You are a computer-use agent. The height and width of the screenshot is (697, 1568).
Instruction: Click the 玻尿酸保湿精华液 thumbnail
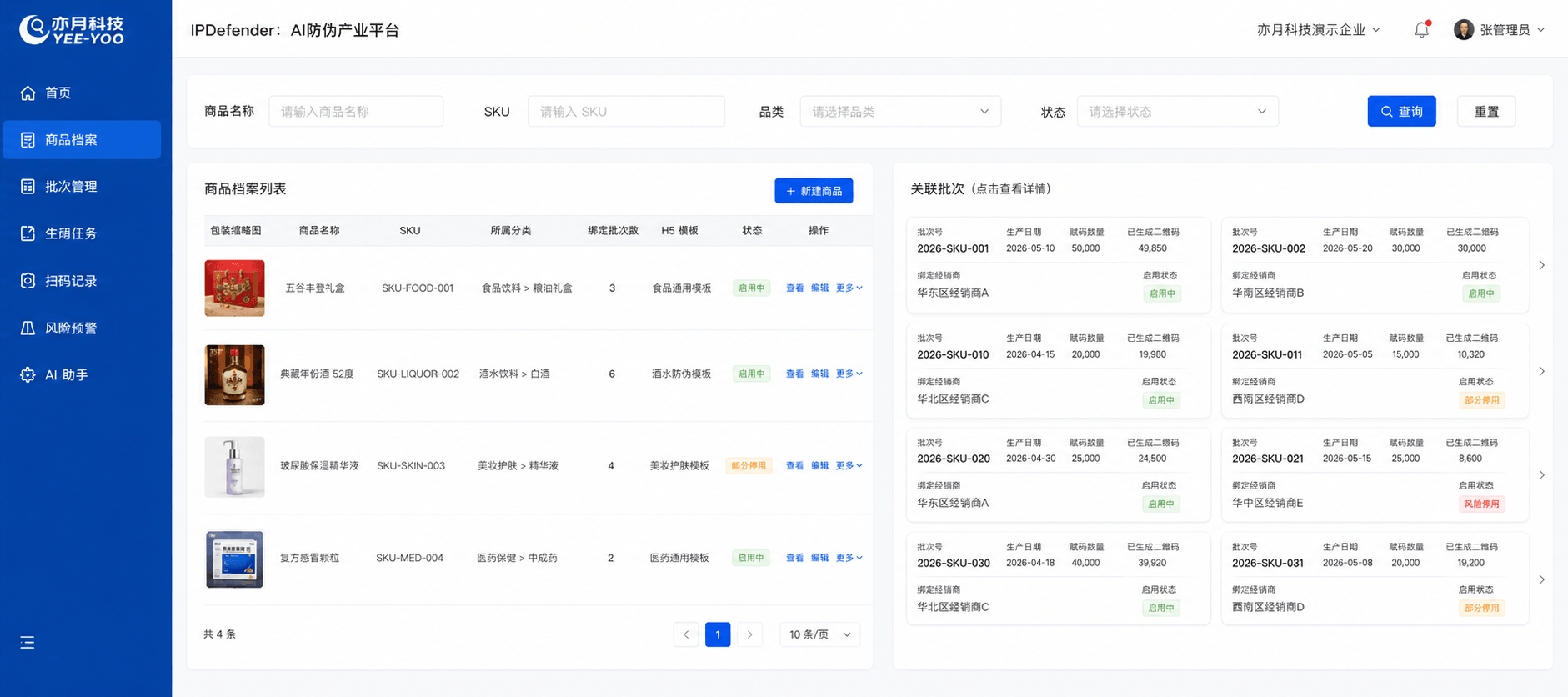tap(234, 467)
